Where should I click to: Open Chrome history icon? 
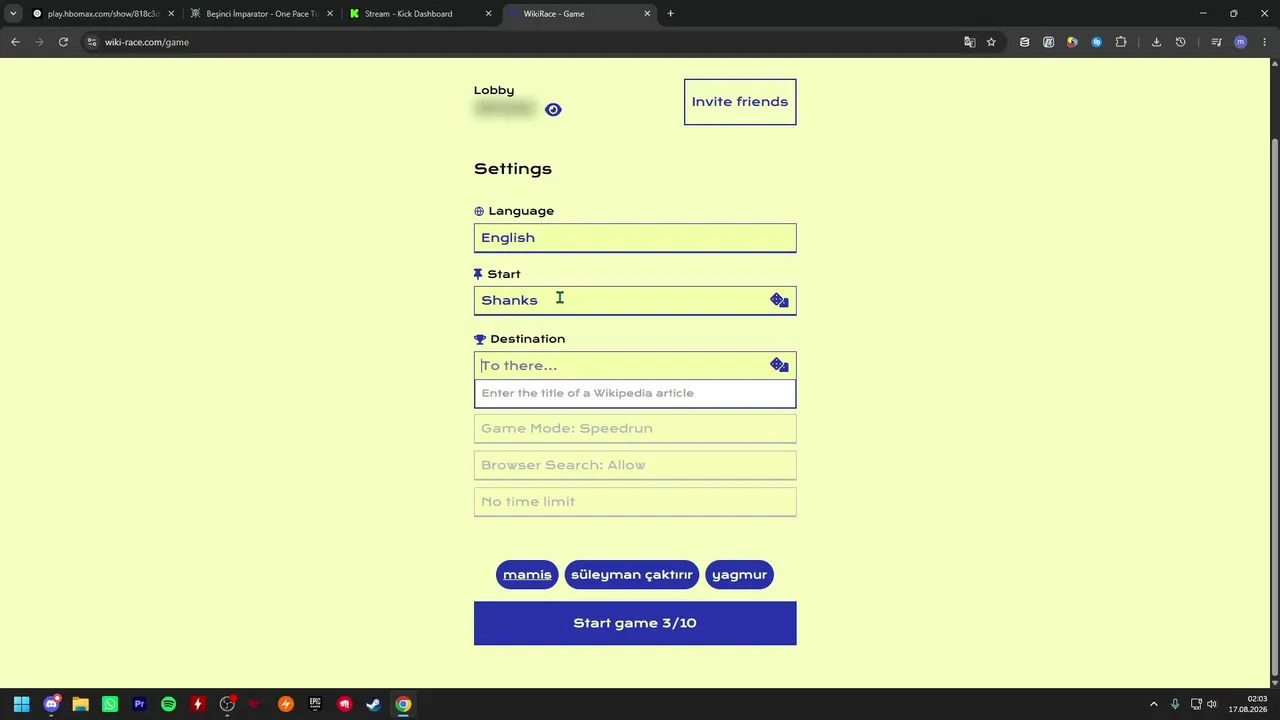[1180, 42]
